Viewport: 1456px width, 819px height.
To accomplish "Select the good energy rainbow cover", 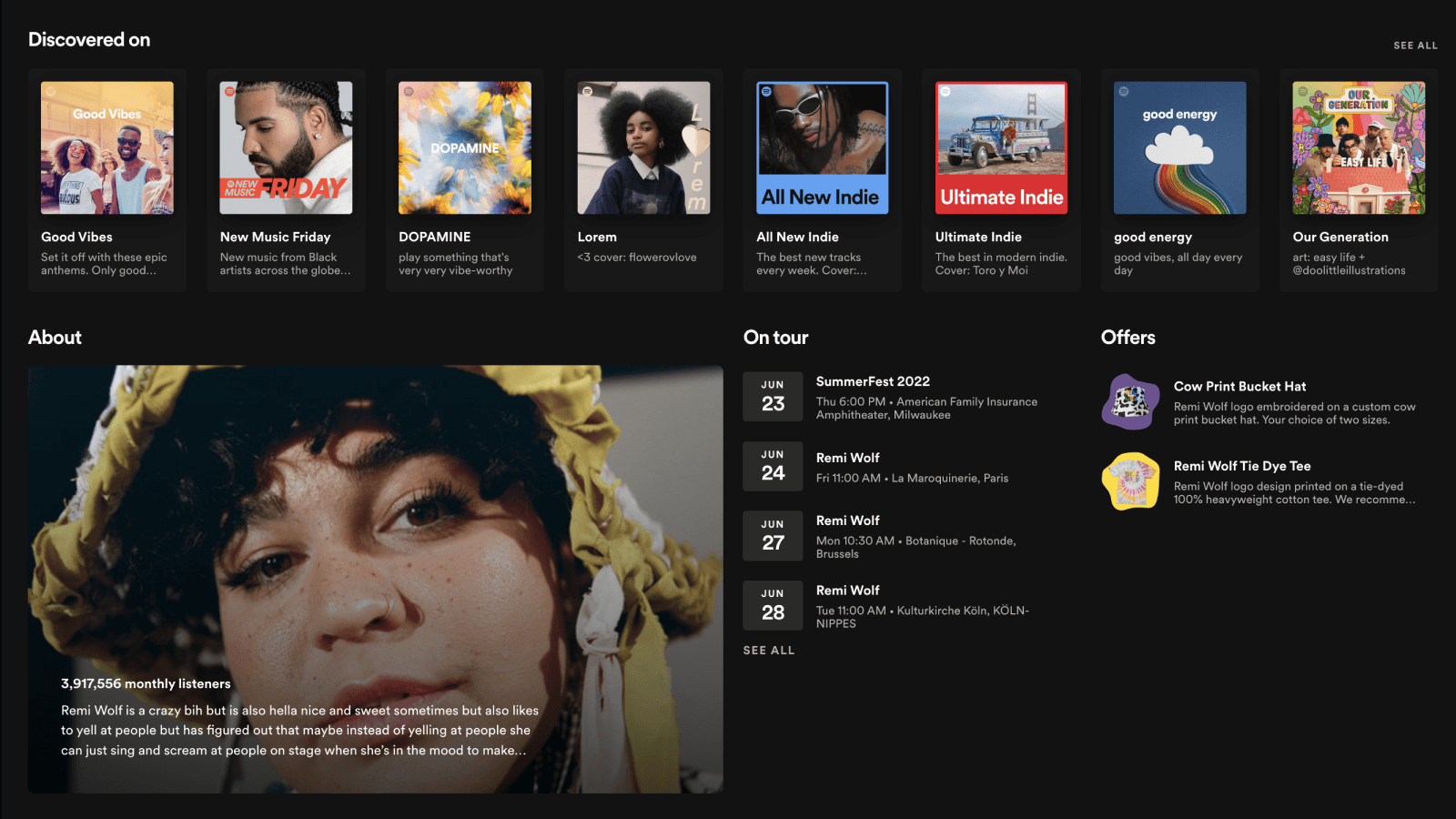I will pos(1180,148).
